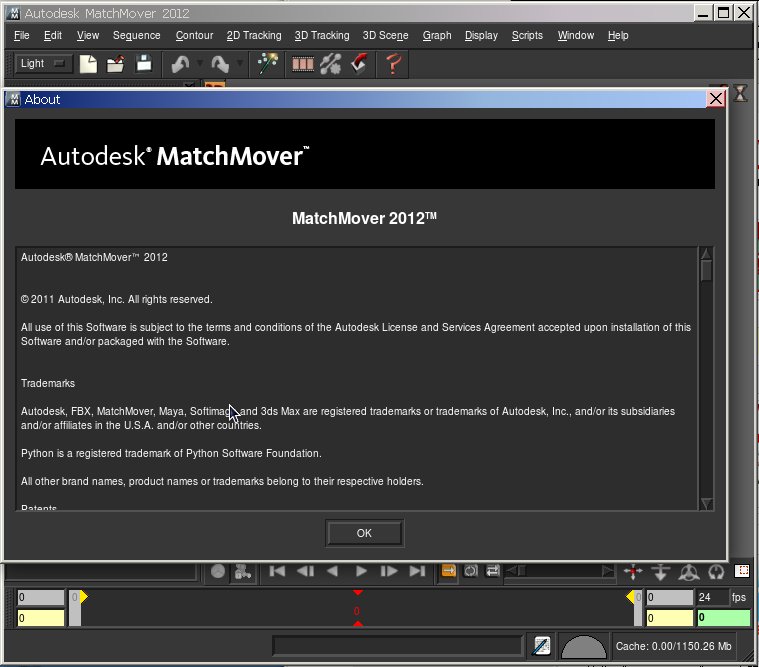Open the 3D Scene menu
This screenshot has height=667, width=759.
pyautogui.click(x=385, y=35)
